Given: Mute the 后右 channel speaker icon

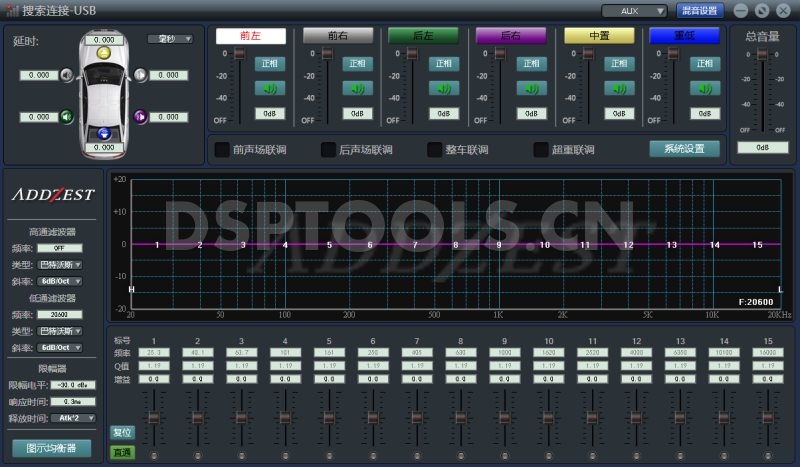Looking at the screenshot, I should tap(532, 88).
